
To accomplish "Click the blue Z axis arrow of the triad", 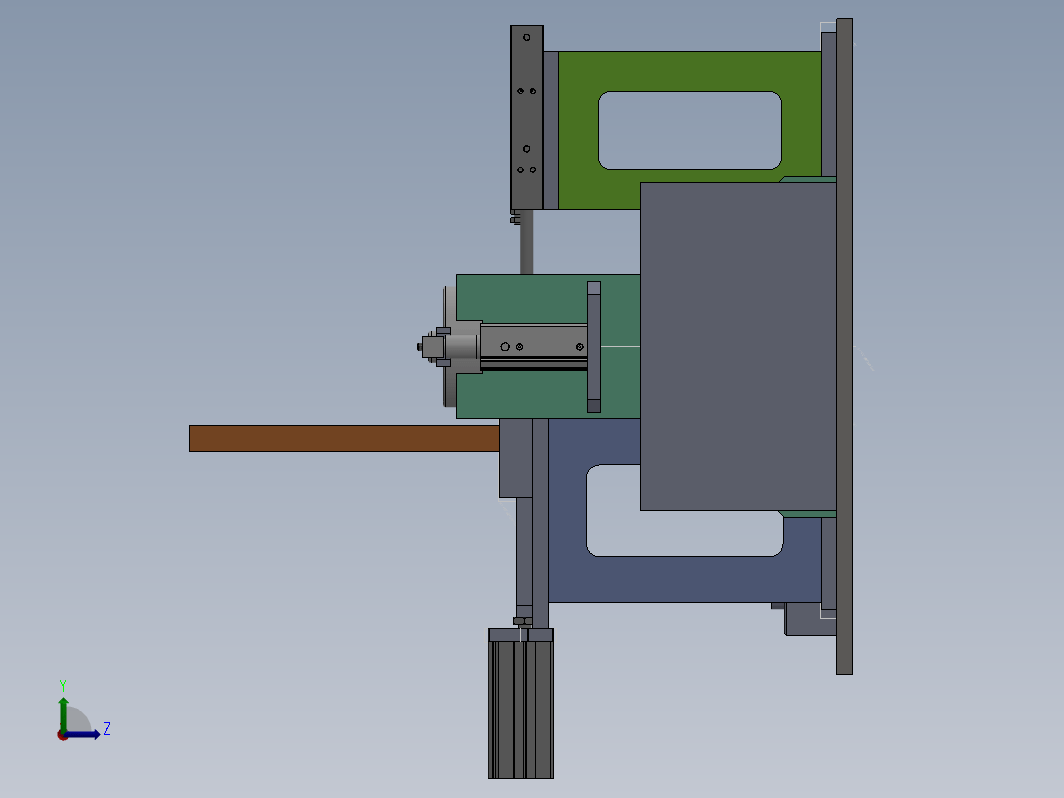I will pos(83,734).
